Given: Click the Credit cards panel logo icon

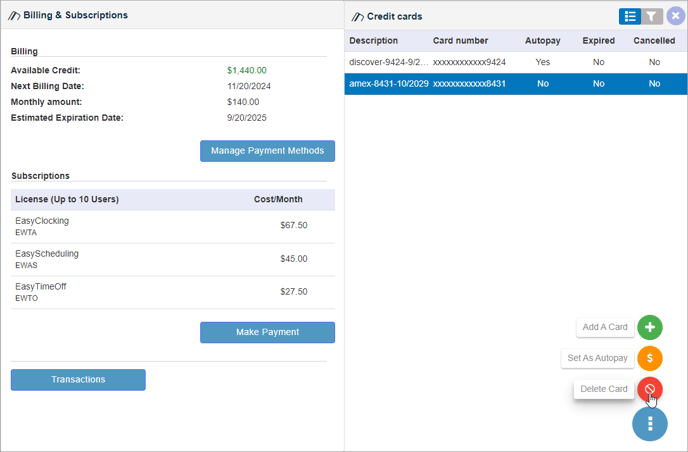Looking at the screenshot, I should pos(358,17).
